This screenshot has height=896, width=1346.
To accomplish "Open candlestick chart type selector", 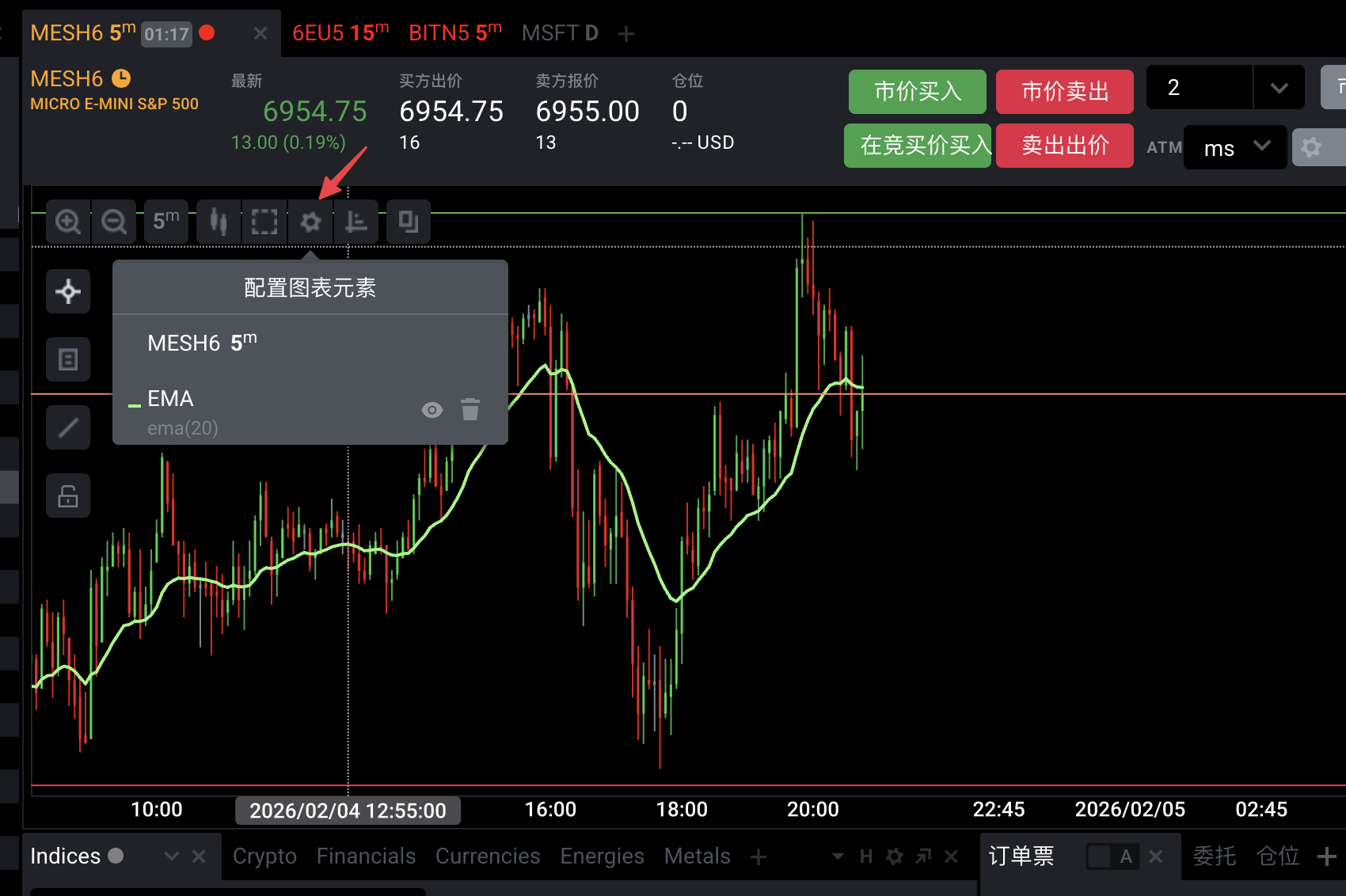I will click(219, 222).
